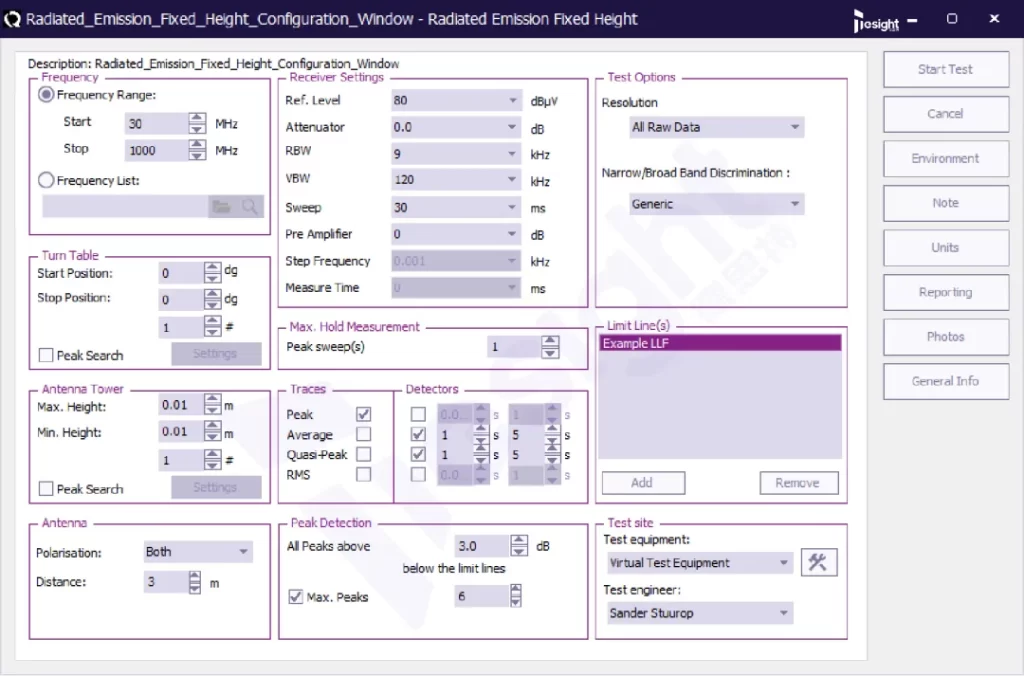The image size is (1024, 676).
Task: Enable Antenna Tower Peak Search checkbox
Action: tap(46, 489)
